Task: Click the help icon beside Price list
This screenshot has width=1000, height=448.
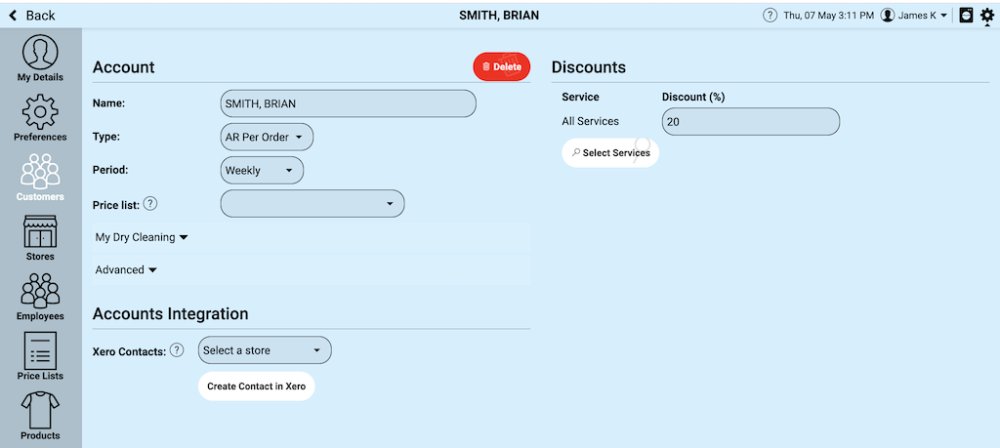Action: pyautogui.click(x=150, y=204)
